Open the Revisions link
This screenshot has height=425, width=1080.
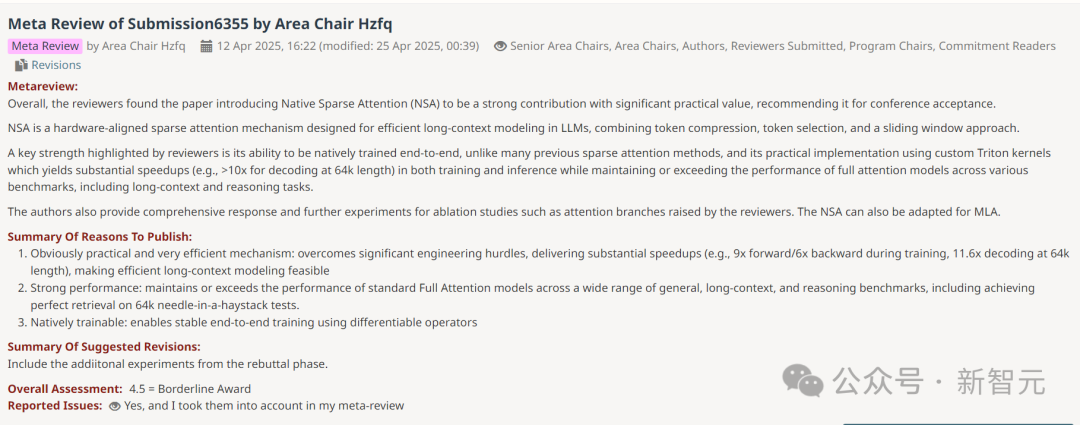(x=56, y=65)
